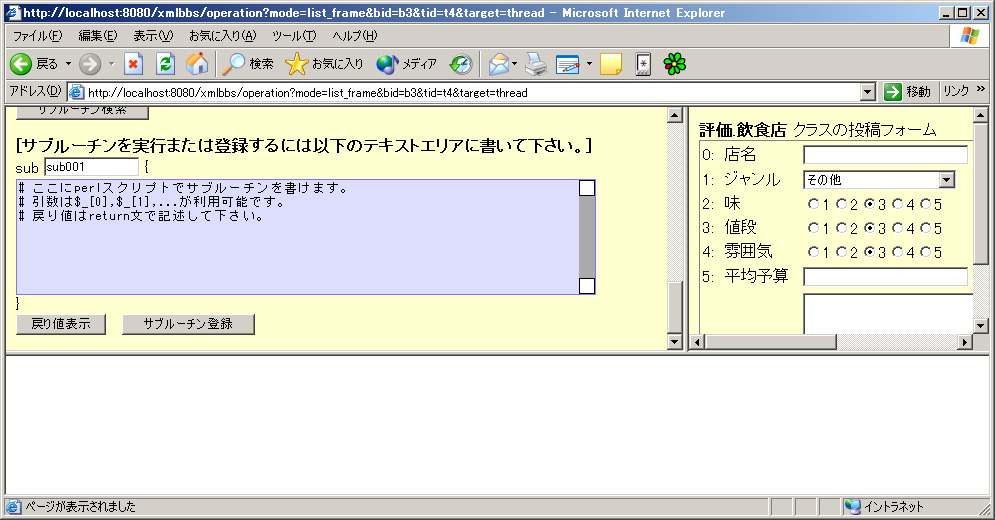Launch the ICQ green flower icon

675,63
